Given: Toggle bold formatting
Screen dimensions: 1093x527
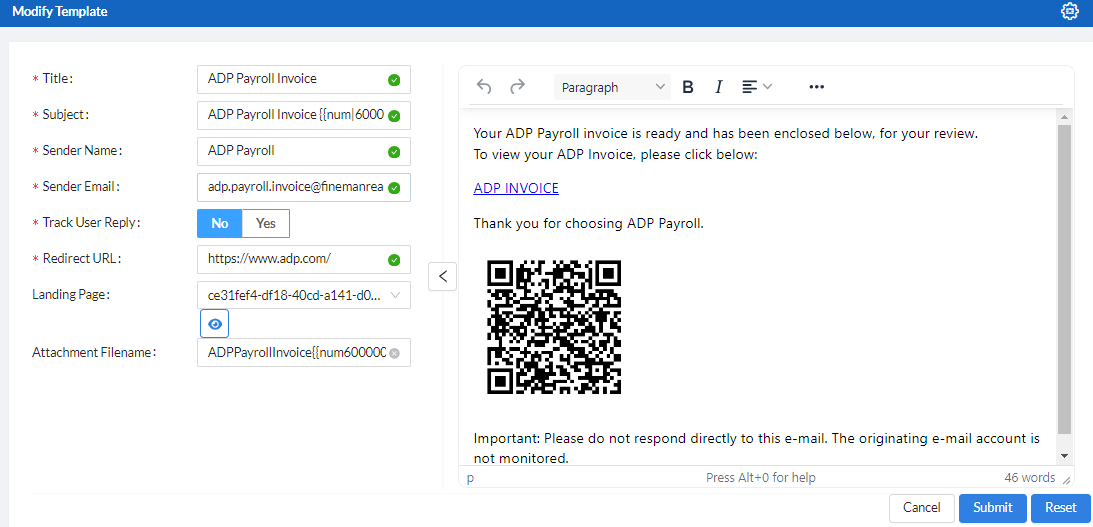Looking at the screenshot, I should pyautogui.click(x=688, y=87).
